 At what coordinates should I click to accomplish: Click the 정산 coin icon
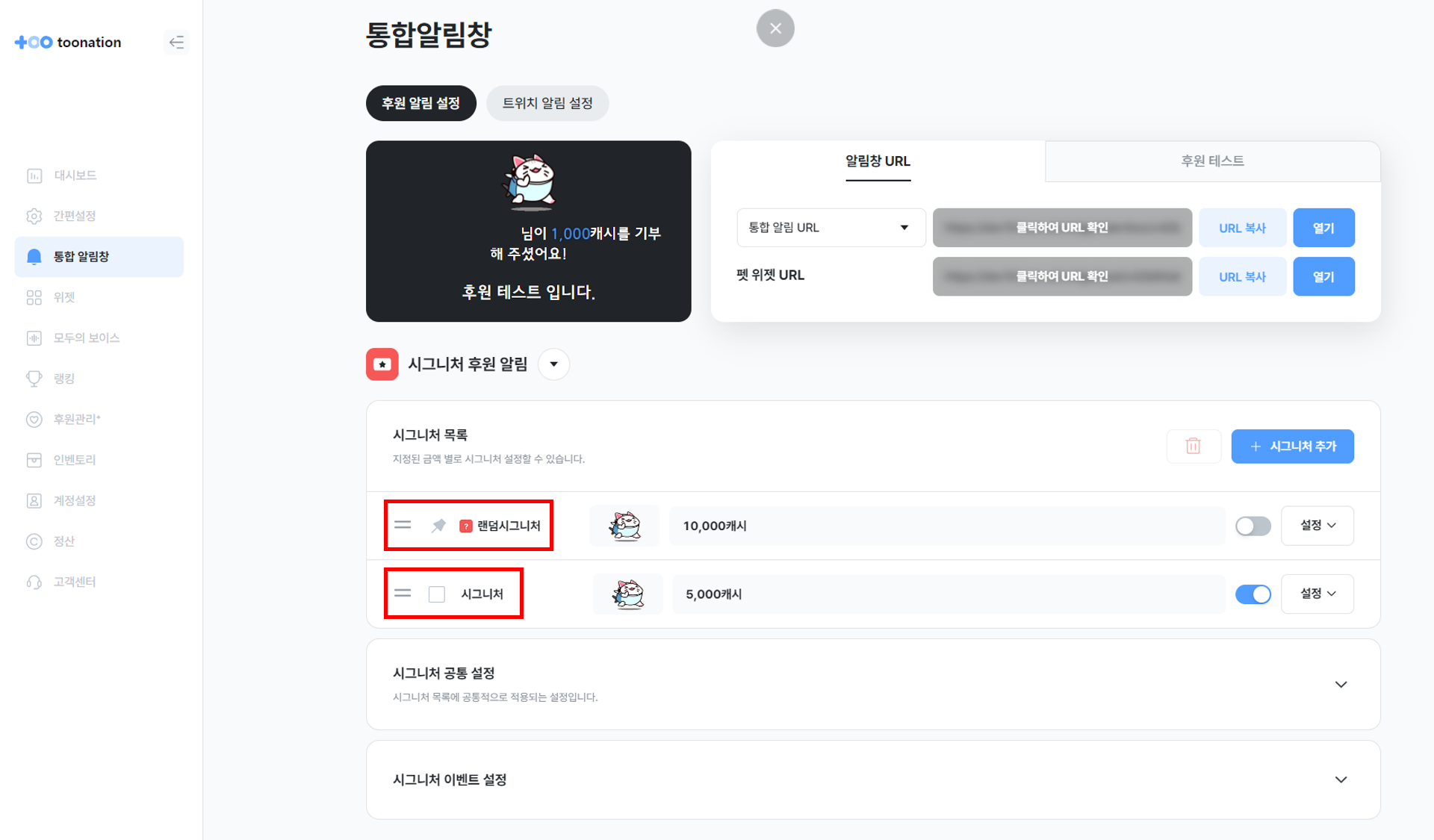click(x=34, y=541)
